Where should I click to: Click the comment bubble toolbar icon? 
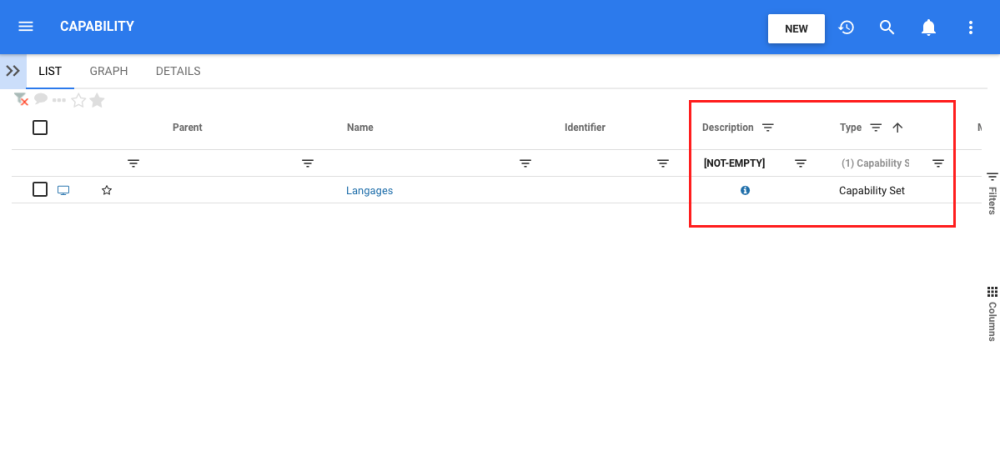[x=41, y=98]
